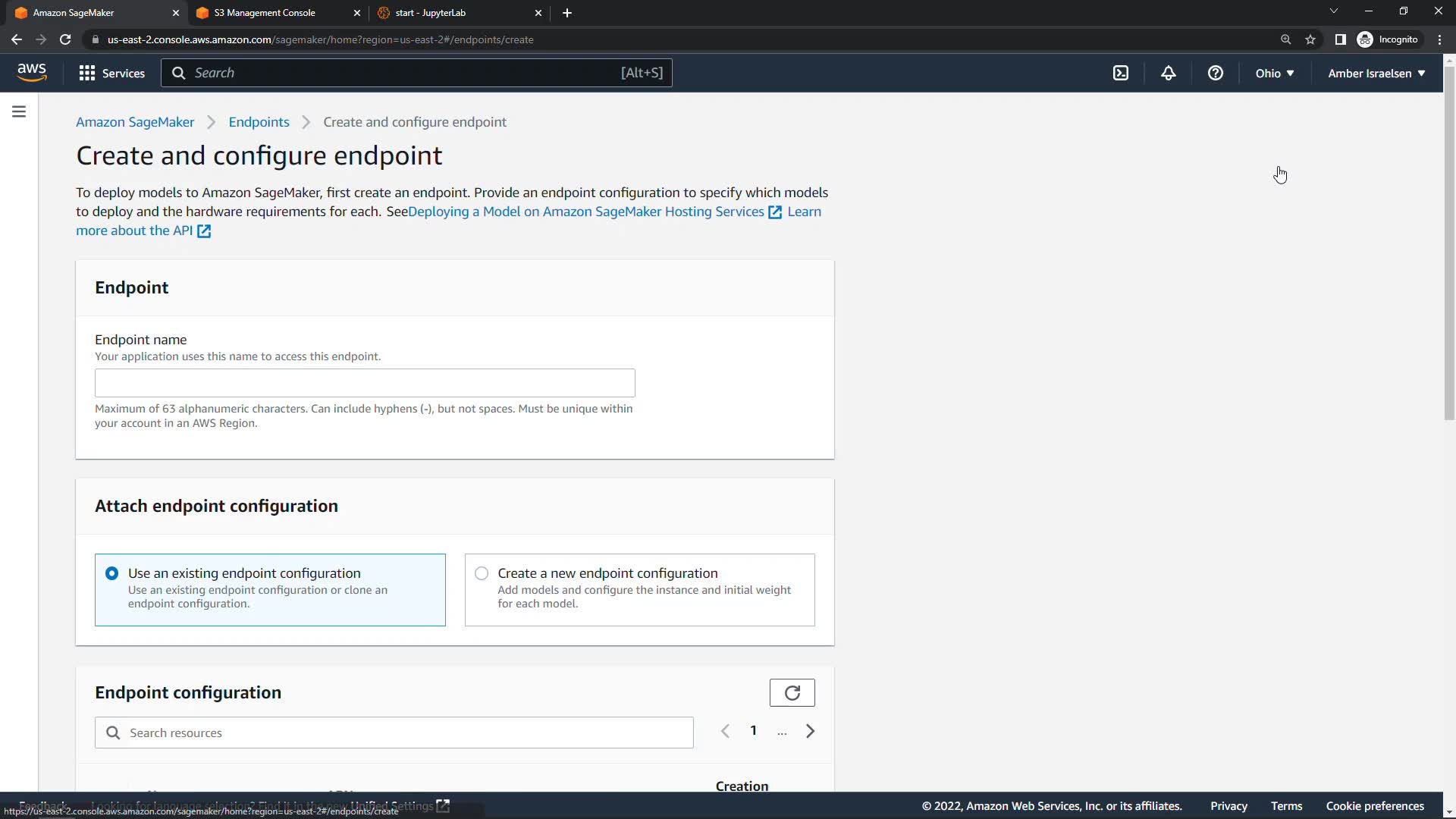The width and height of the screenshot is (1456, 819).
Task: Click the help question mark icon
Action: [x=1216, y=73]
